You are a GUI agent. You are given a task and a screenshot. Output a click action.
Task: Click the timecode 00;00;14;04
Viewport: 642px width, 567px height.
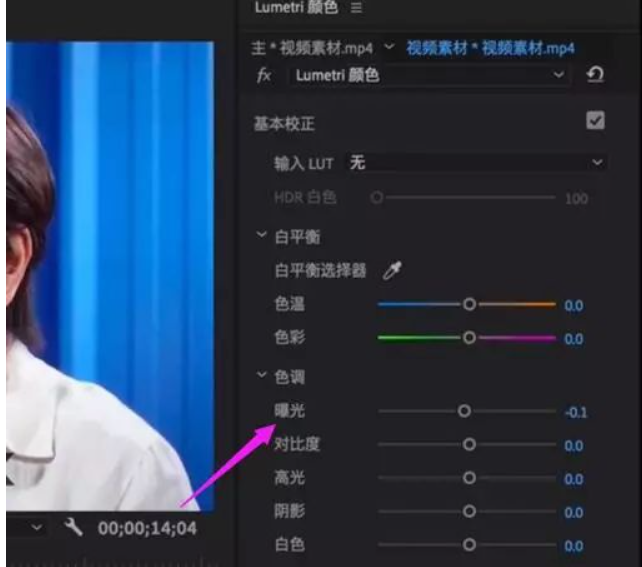pos(147,529)
